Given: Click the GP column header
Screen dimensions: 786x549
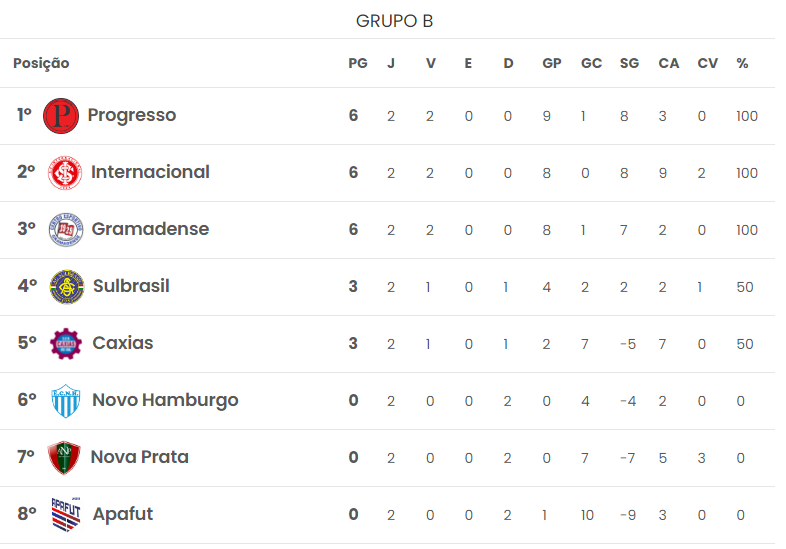Looking at the screenshot, I should [551, 63].
